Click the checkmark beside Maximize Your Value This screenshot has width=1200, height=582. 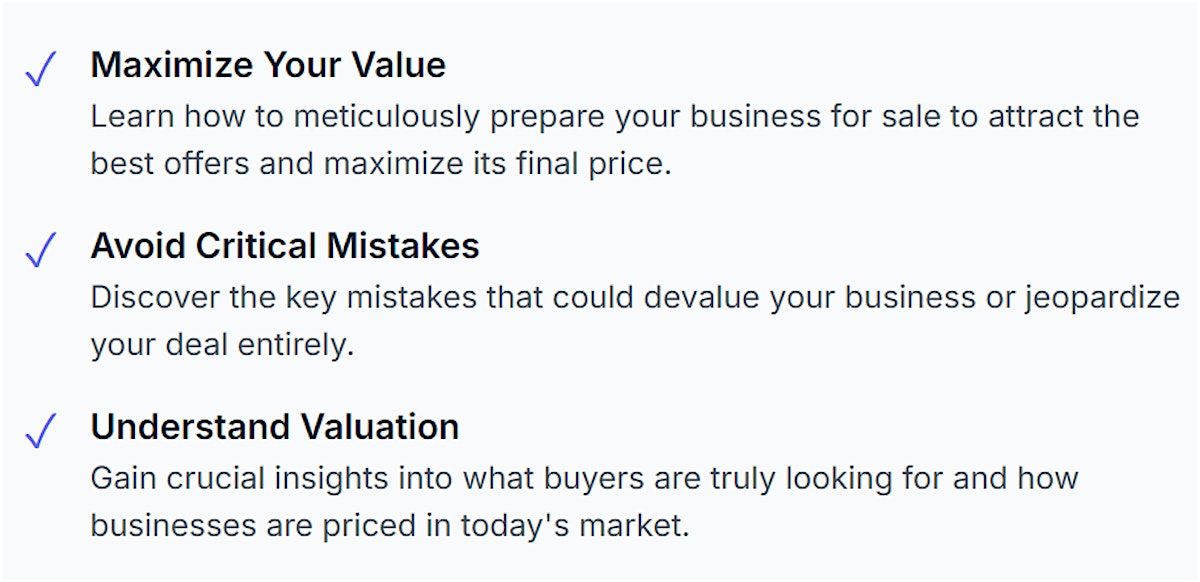40,70
